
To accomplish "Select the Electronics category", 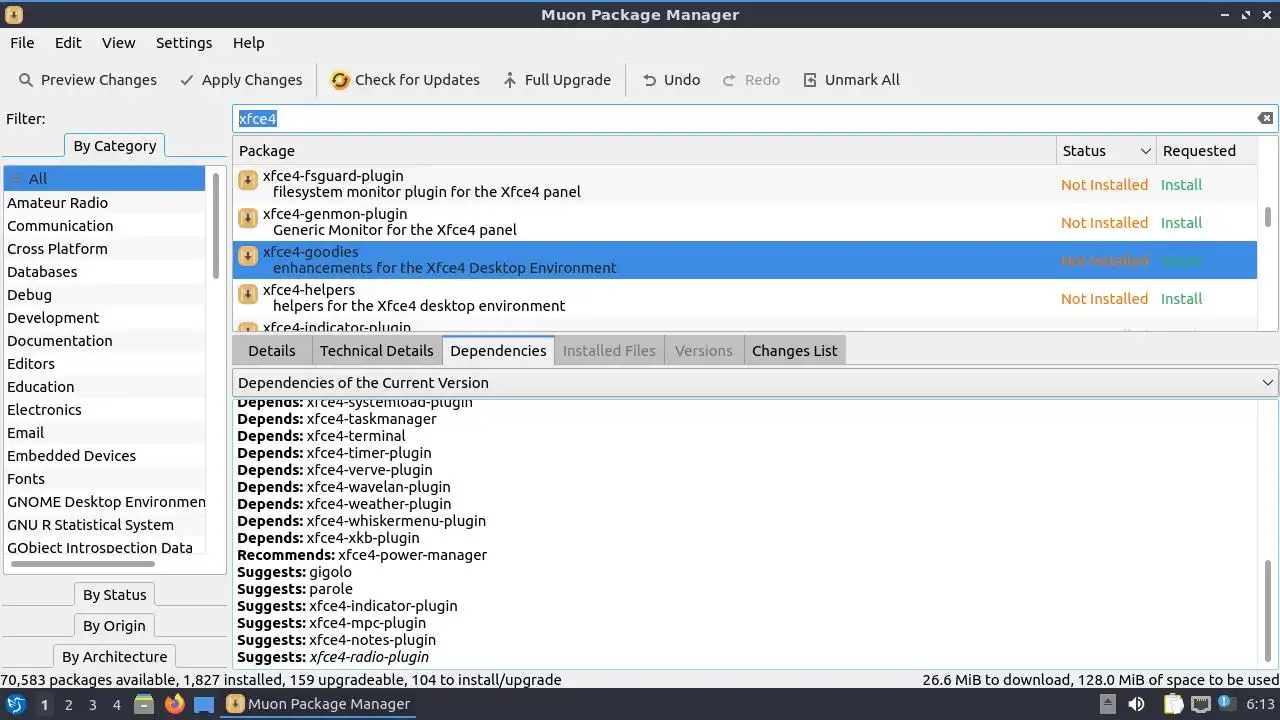I will [x=104, y=410].
